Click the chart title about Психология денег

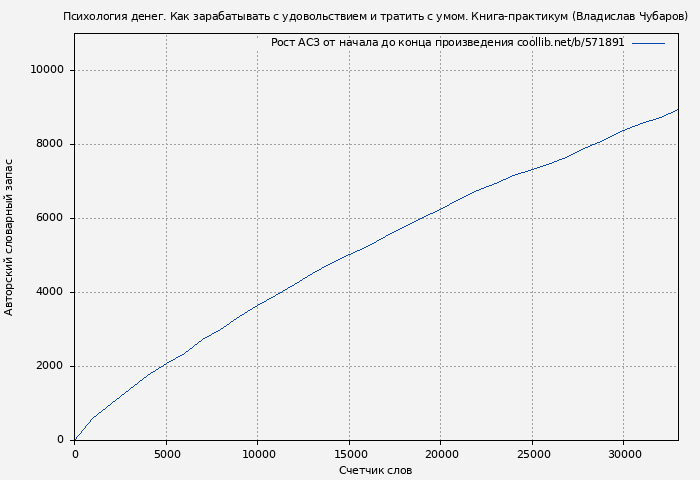tap(375, 17)
